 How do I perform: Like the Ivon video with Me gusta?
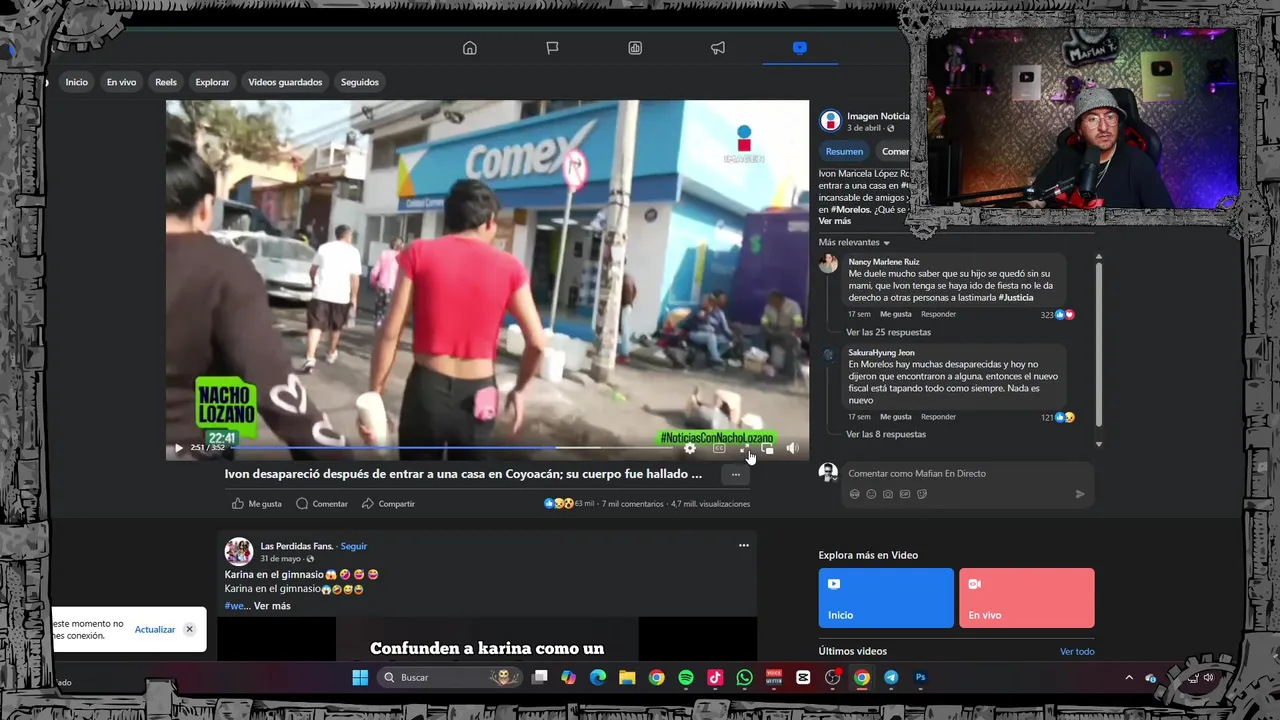257,504
